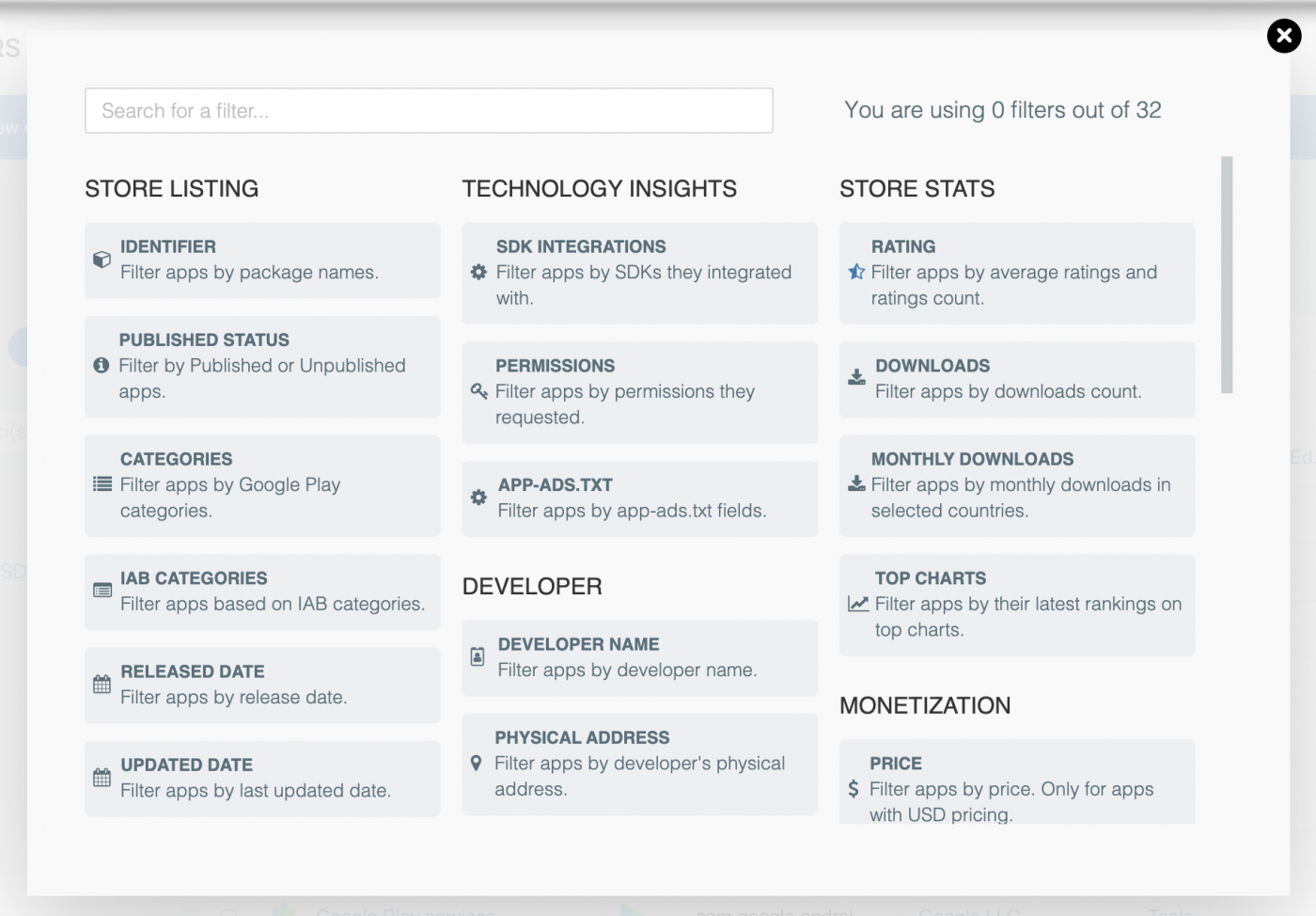Click 'Filter apps by developer name.' text
The image size is (1316, 916).
[x=627, y=670]
